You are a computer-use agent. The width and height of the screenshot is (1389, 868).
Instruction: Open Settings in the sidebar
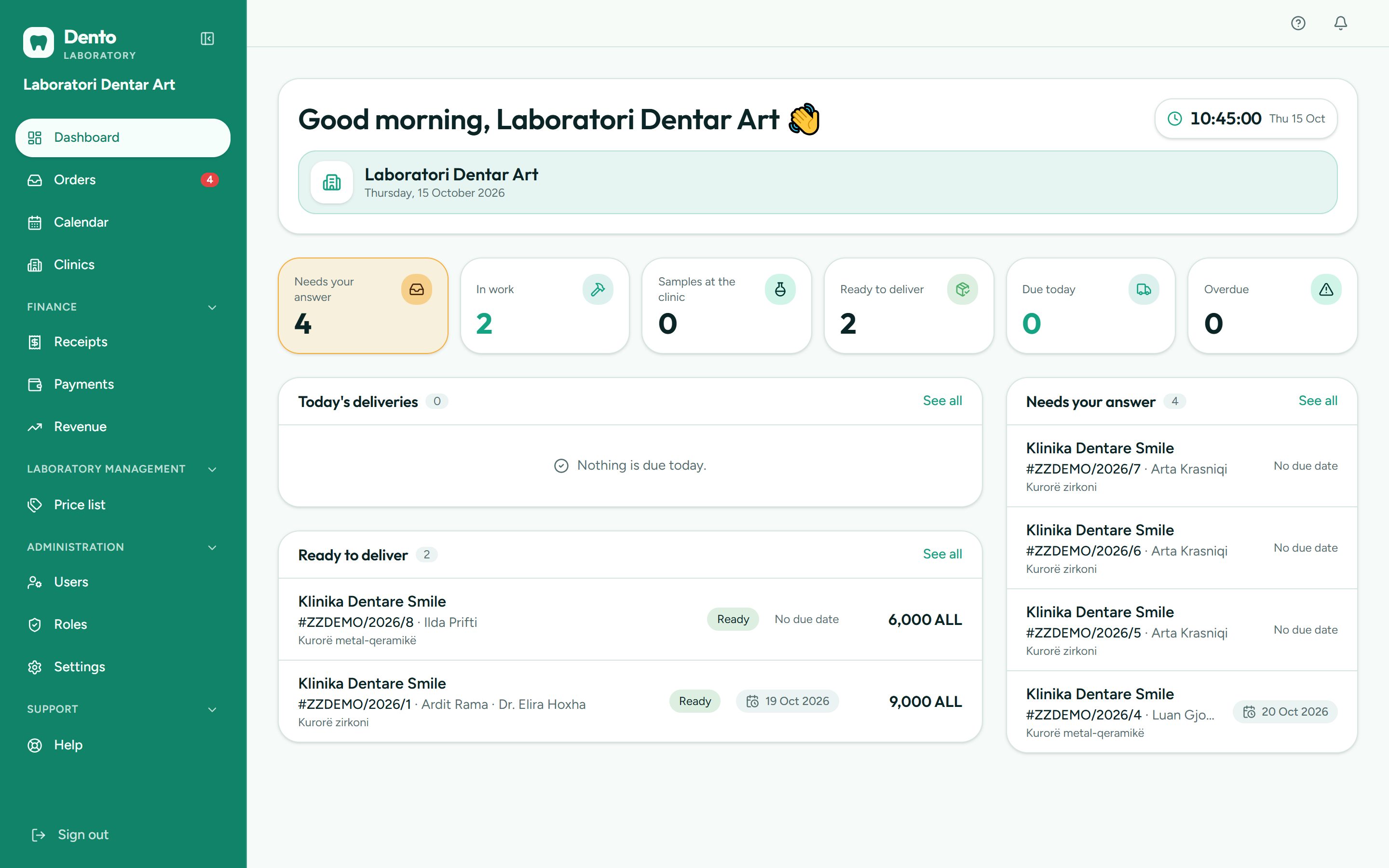coord(123,666)
